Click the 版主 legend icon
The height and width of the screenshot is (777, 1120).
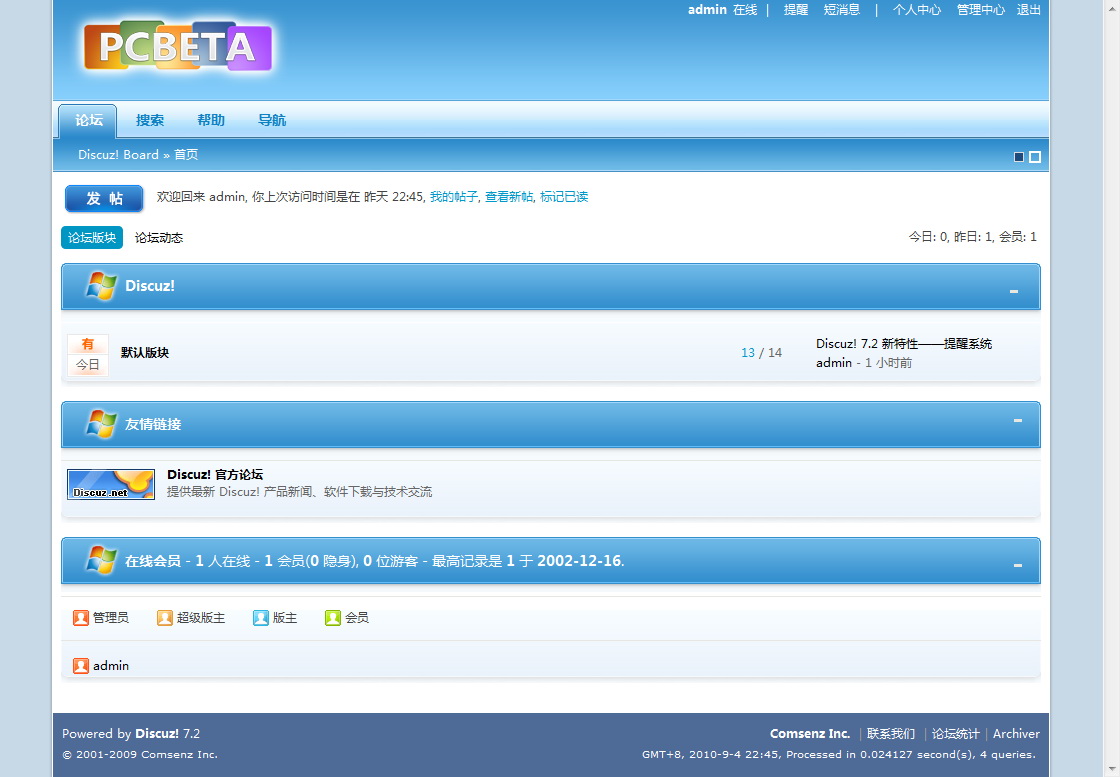pyautogui.click(x=261, y=618)
